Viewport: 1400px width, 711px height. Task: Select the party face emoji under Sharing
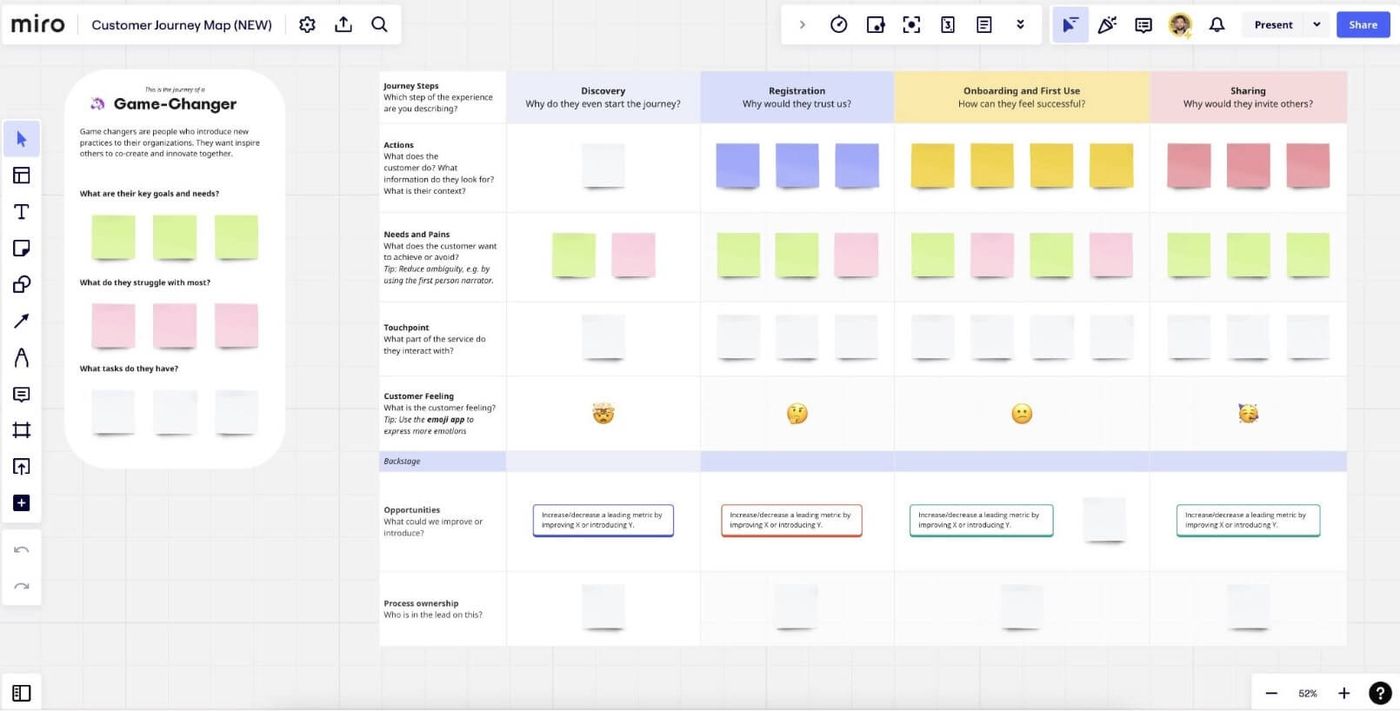coord(1248,414)
